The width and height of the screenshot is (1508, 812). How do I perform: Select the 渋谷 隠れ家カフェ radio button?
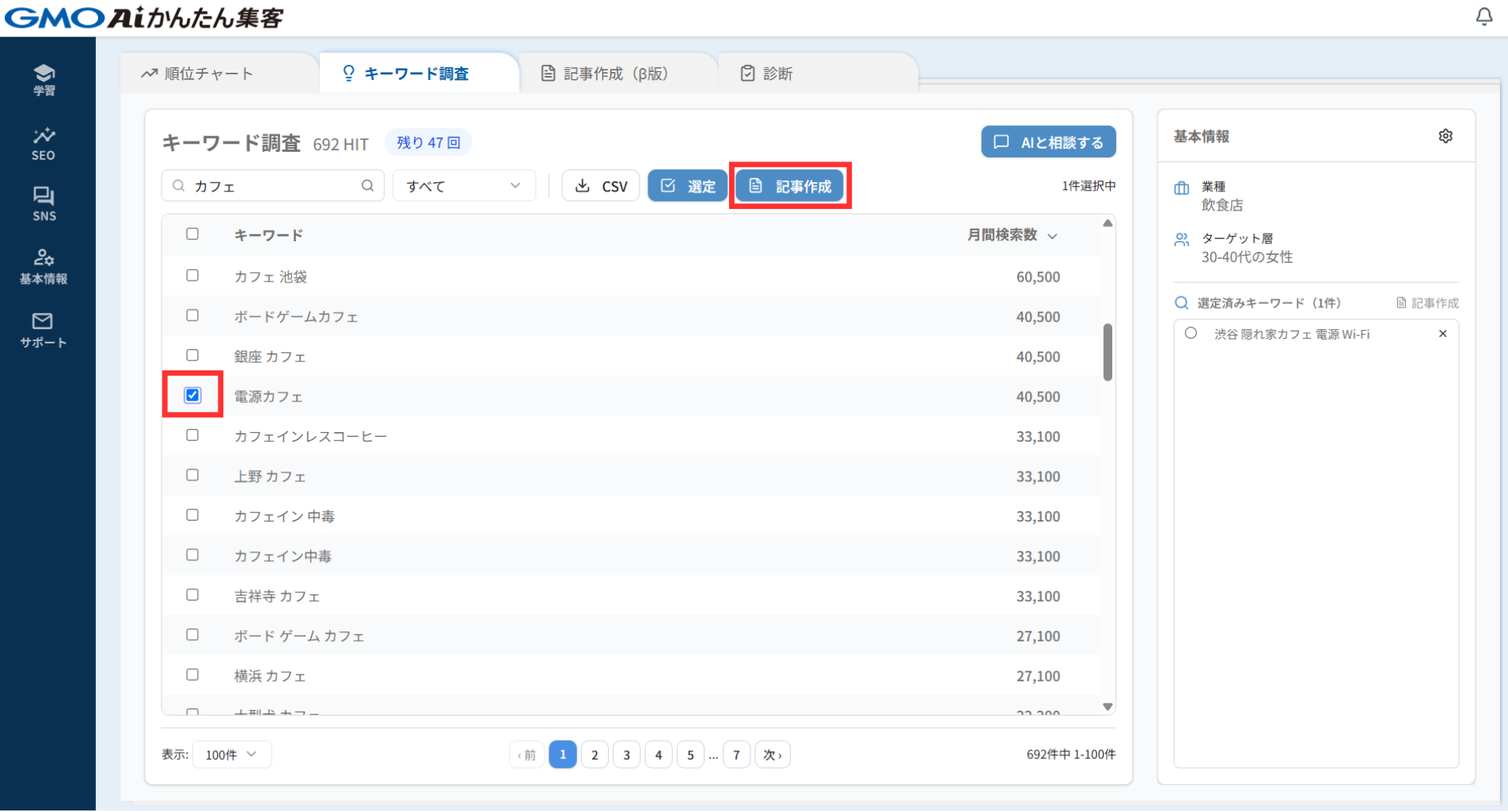pos(1191,333)
